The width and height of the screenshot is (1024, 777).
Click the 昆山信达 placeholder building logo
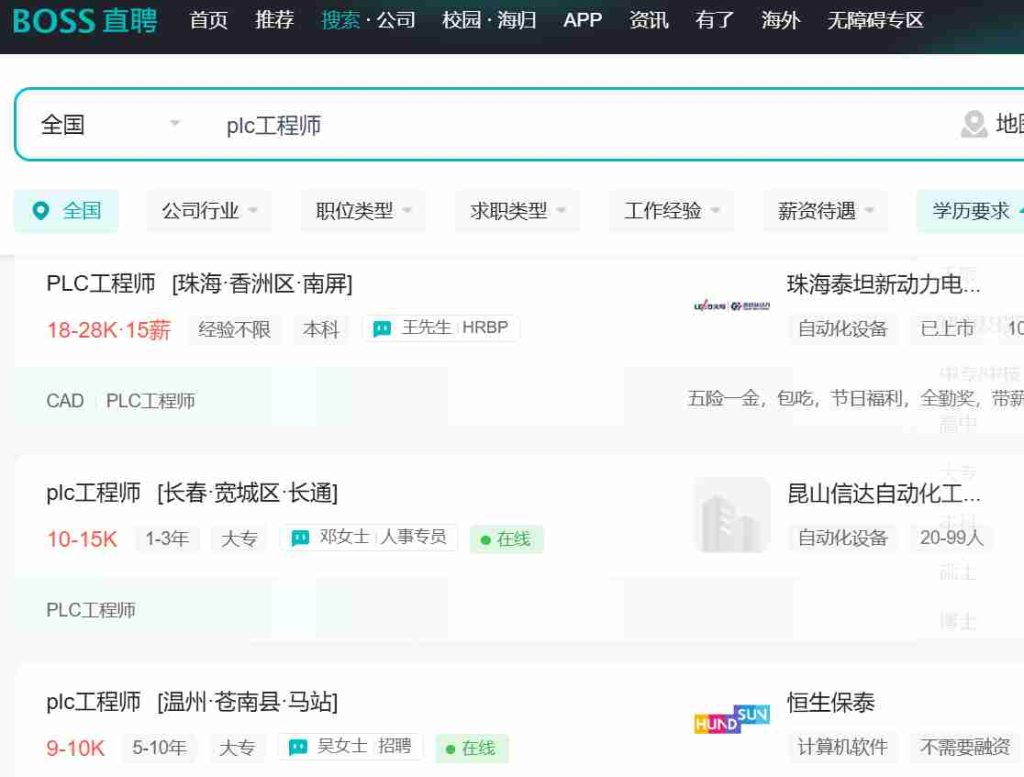(x=731, y=515)
